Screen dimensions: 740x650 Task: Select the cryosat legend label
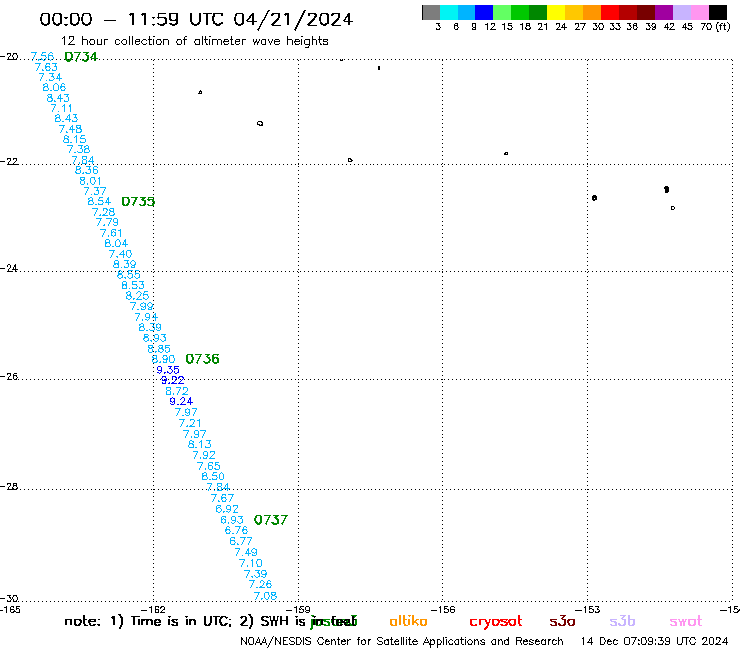[x=496, y=621]
